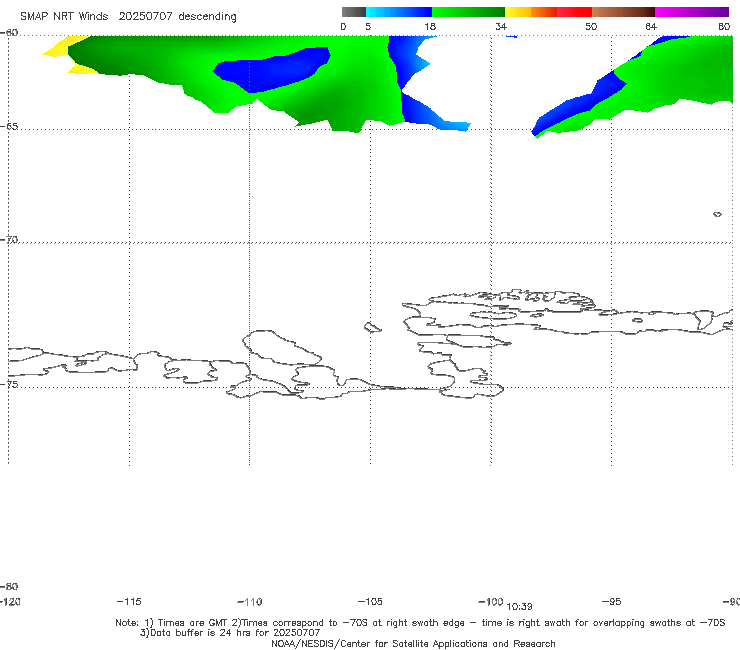Click the NOAA/NESDIS credit line
This screenshot has height=650, width=740.
point(413,643)
